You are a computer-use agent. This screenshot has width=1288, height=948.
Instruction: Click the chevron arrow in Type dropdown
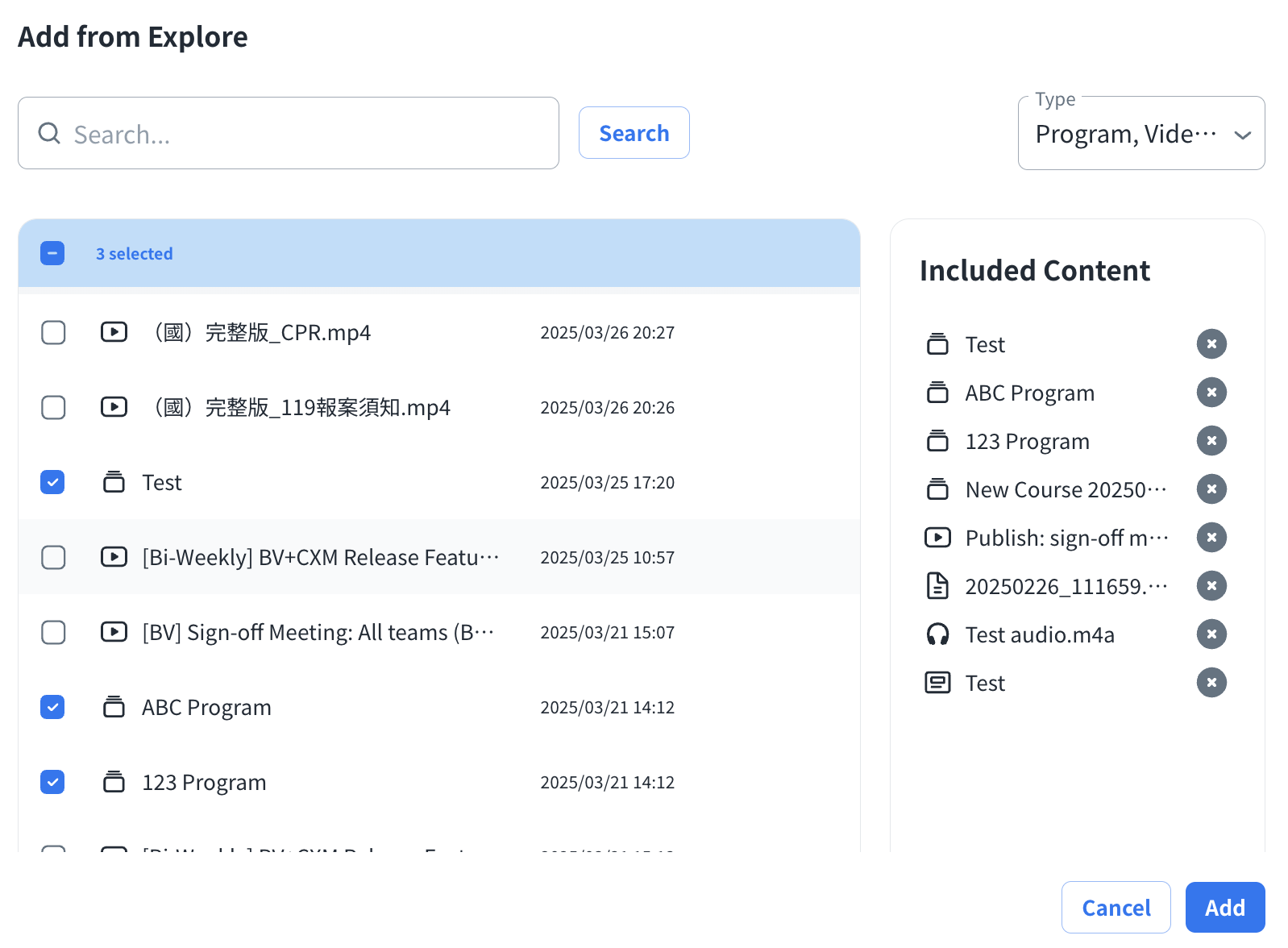(1242, 135)
